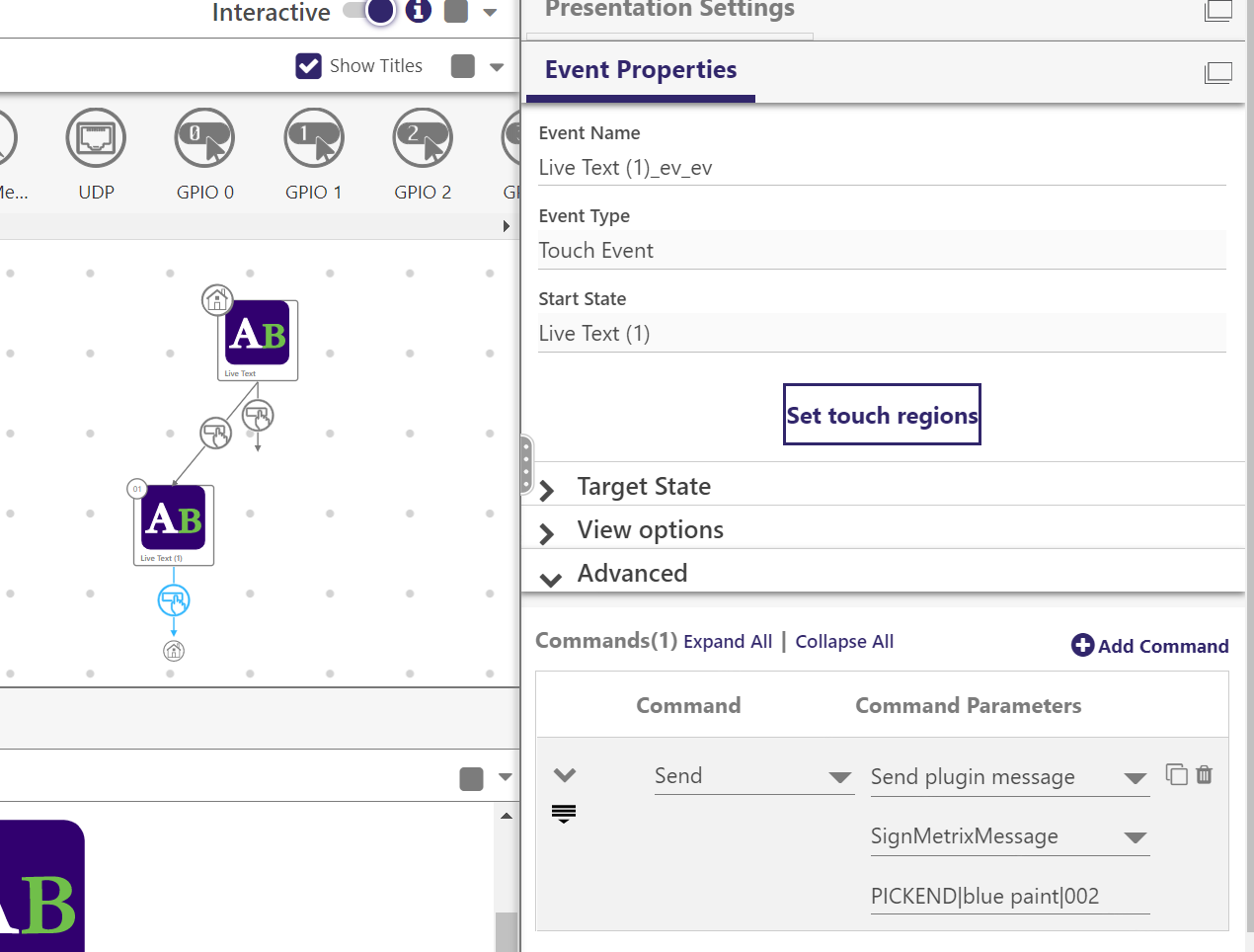
Task: Duplicate the Send command with copy icon
Action: [x=1176, y=775]
